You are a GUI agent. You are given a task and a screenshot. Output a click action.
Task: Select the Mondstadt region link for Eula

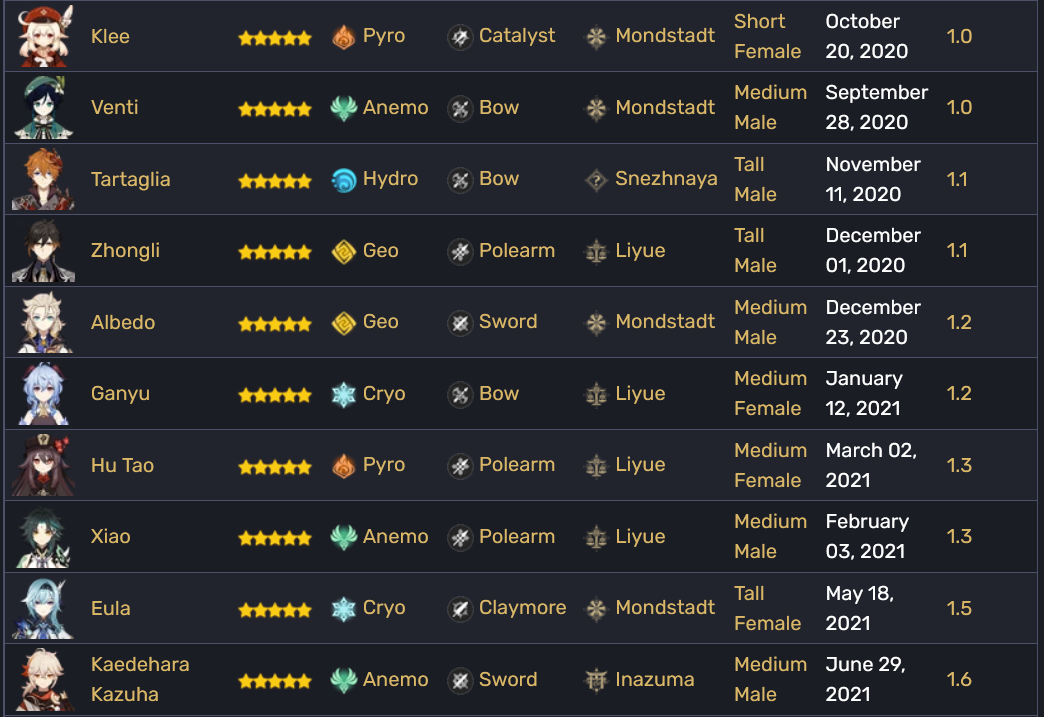[665, 608]
